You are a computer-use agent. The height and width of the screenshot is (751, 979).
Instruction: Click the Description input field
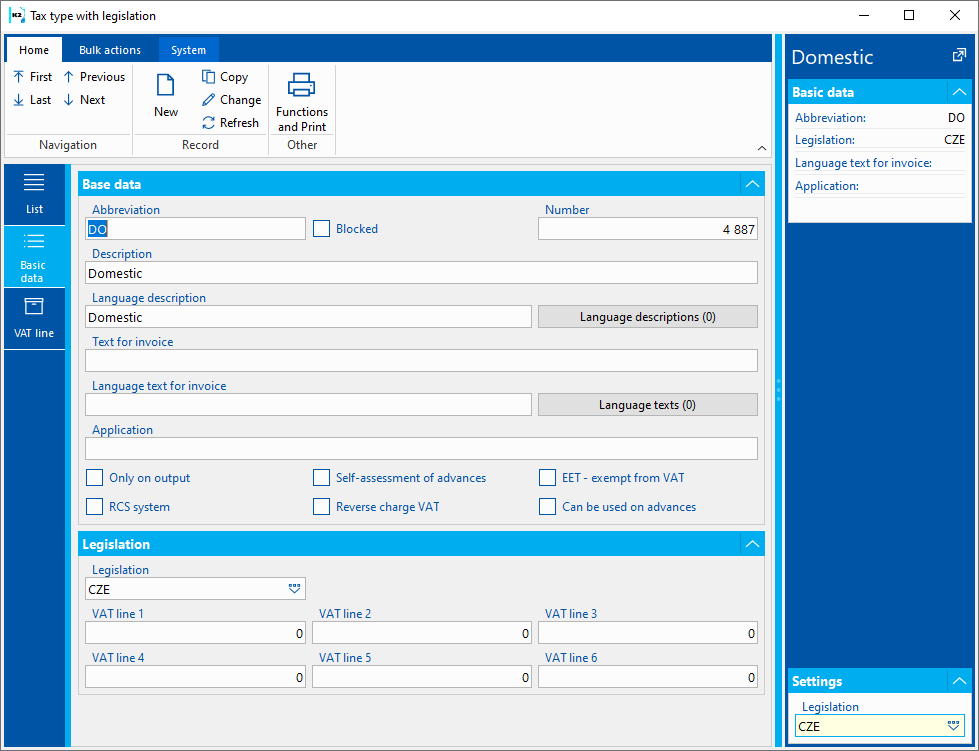pos(420,273)
